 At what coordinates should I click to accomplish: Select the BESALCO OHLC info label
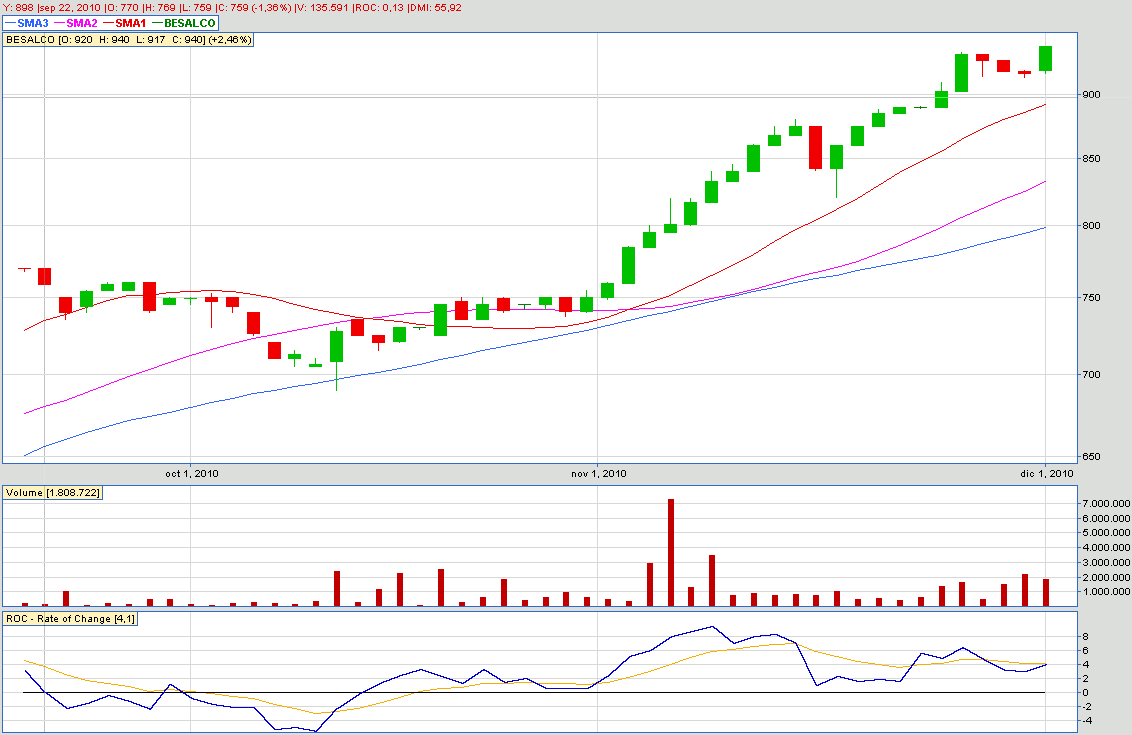coord(129,40)
